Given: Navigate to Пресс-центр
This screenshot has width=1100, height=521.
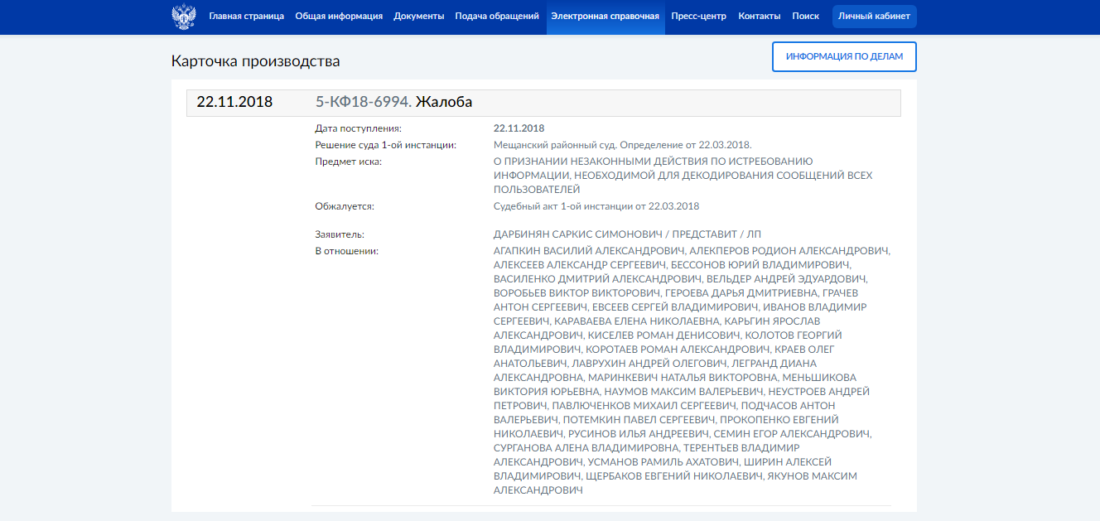Looking at the screenshot, I should click(700, 17).
